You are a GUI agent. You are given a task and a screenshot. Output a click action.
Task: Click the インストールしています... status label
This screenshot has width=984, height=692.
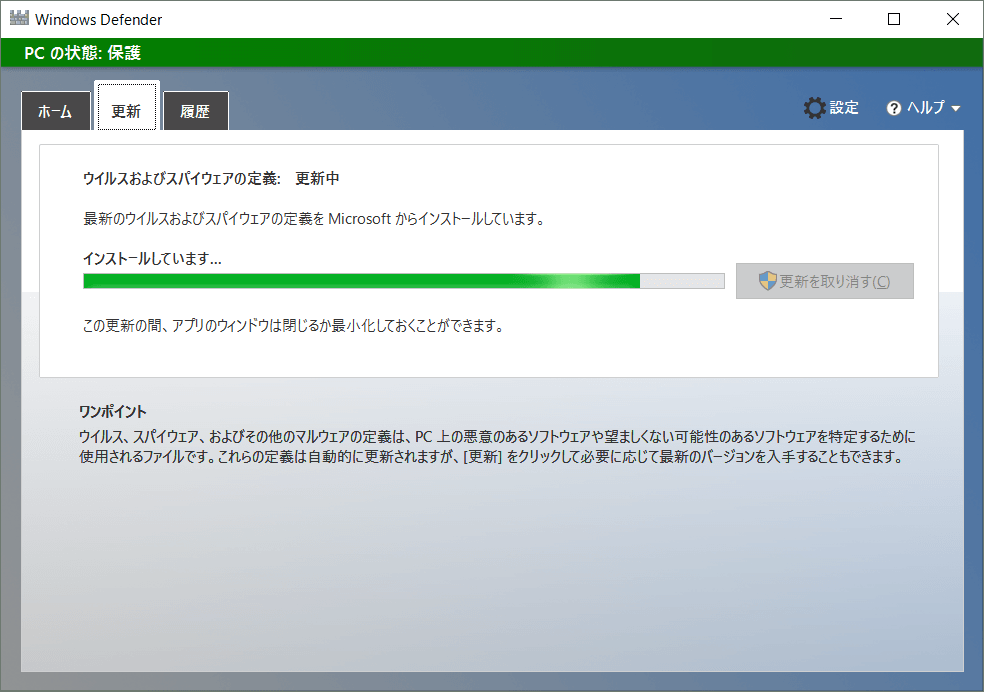coord(152,258)
